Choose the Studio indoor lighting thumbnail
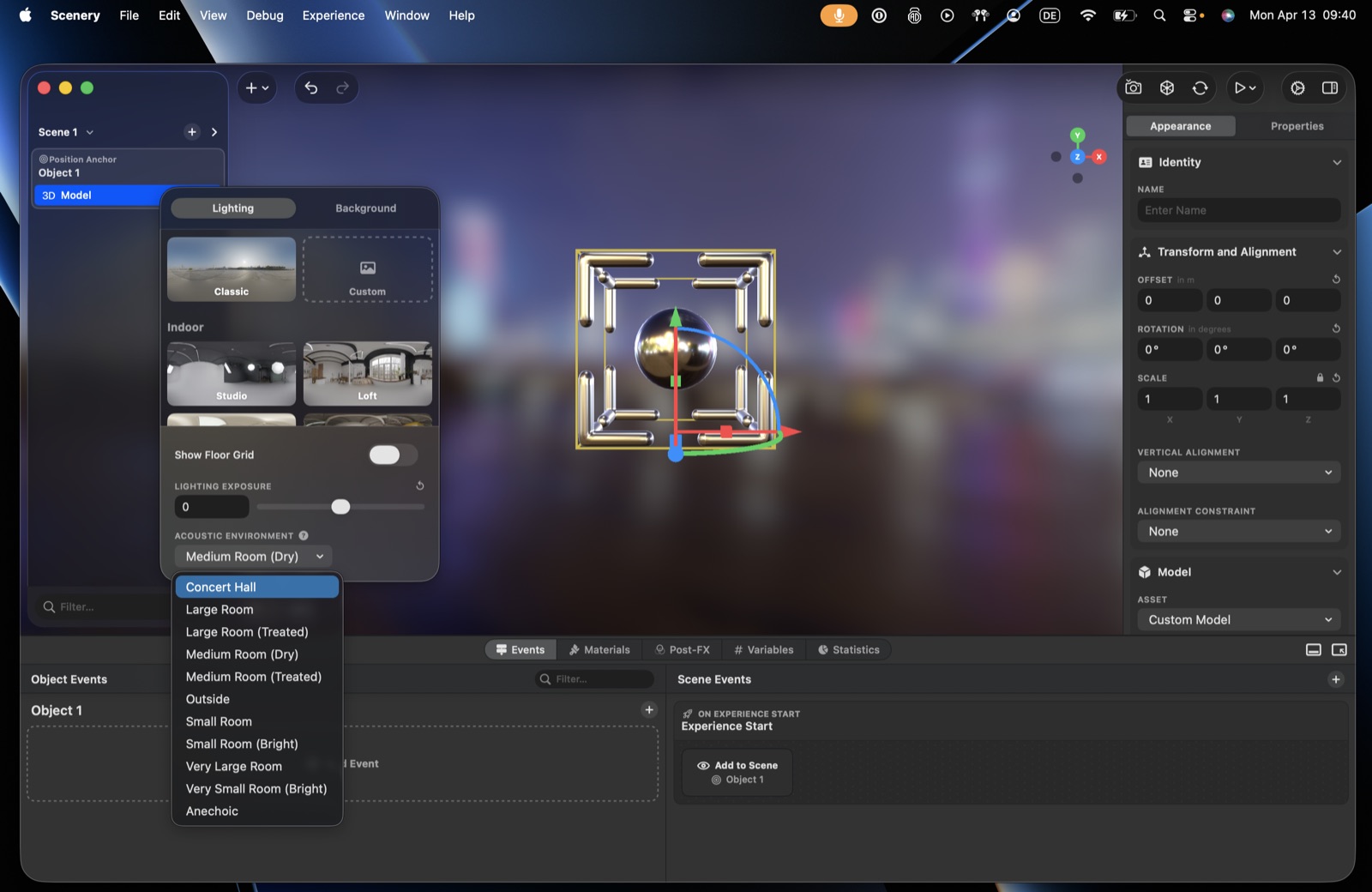 coord(232,374)
